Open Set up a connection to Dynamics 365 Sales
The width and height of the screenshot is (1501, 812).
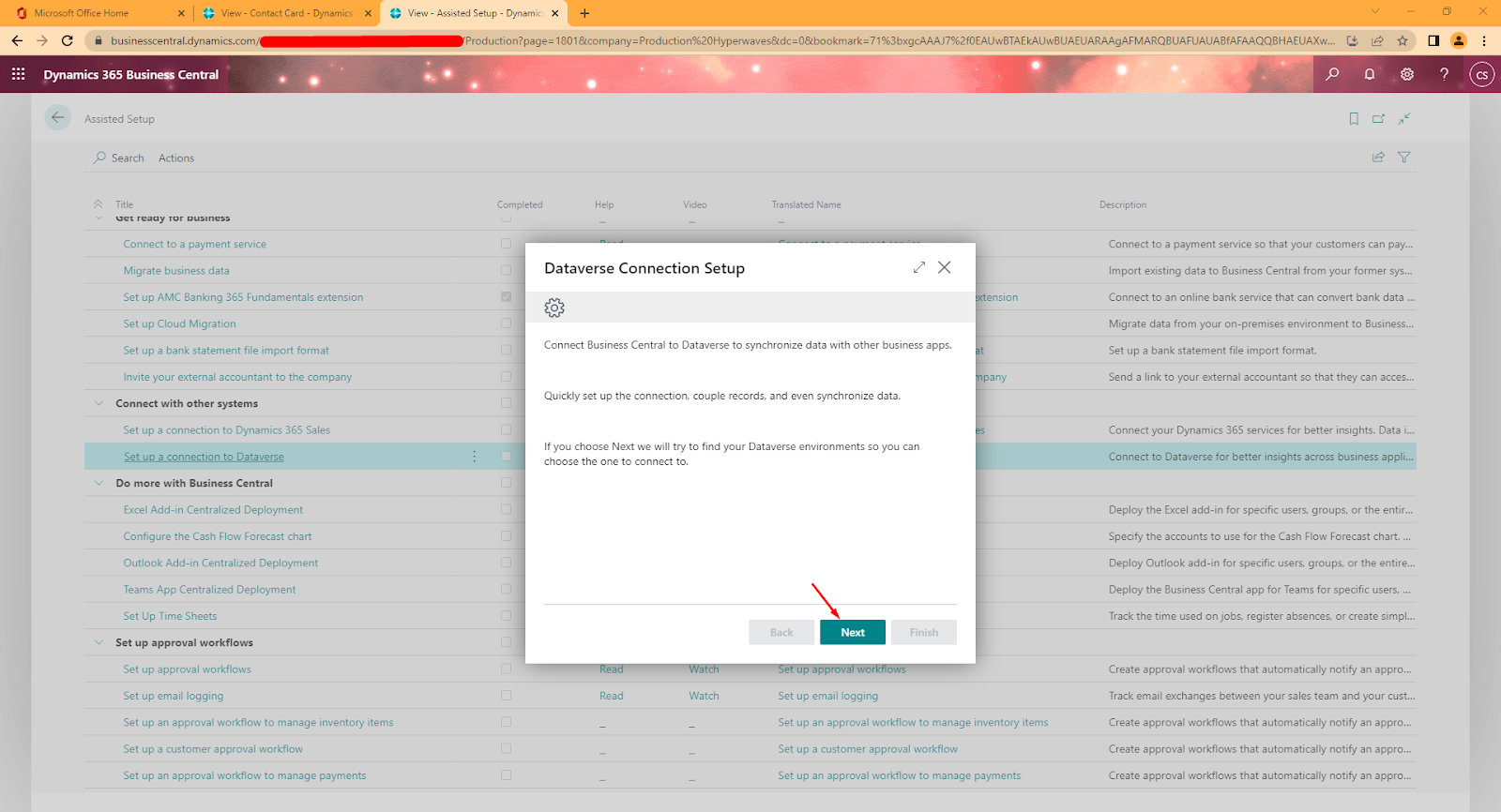pyautogui.click(x=227, y=430)
